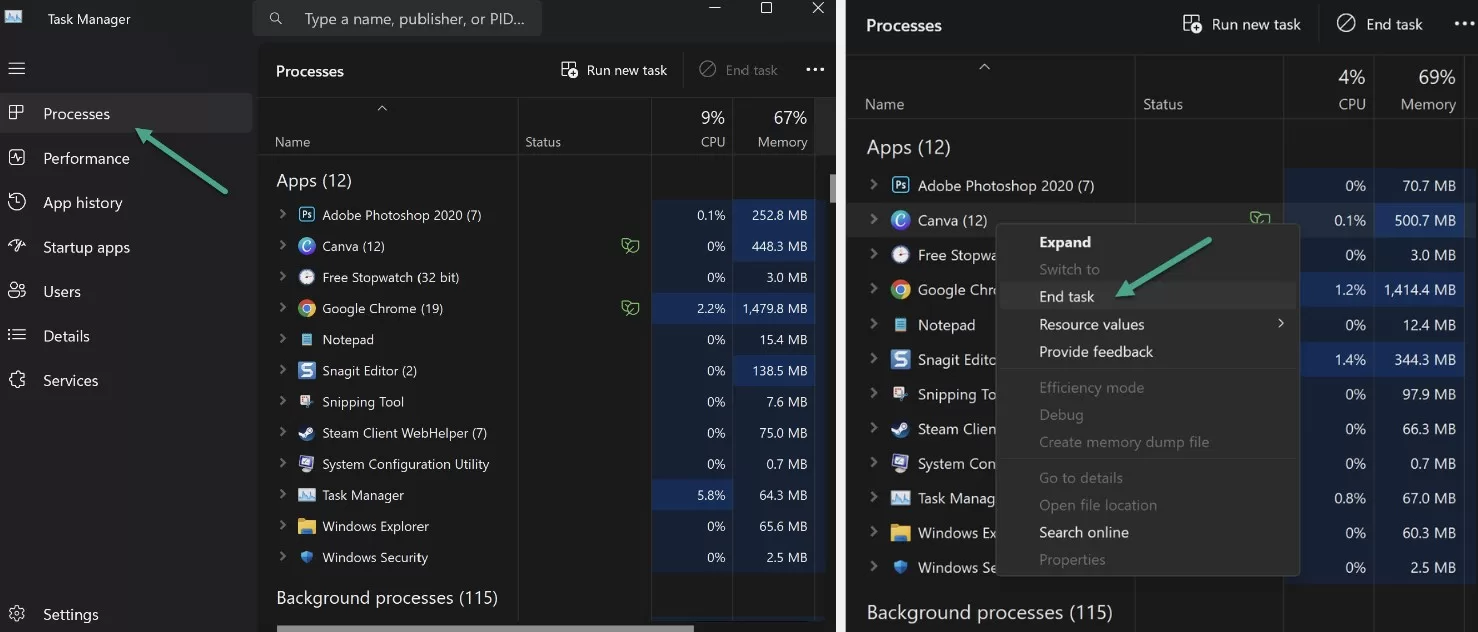Click Snagit Editor icon in left window list

307,371
